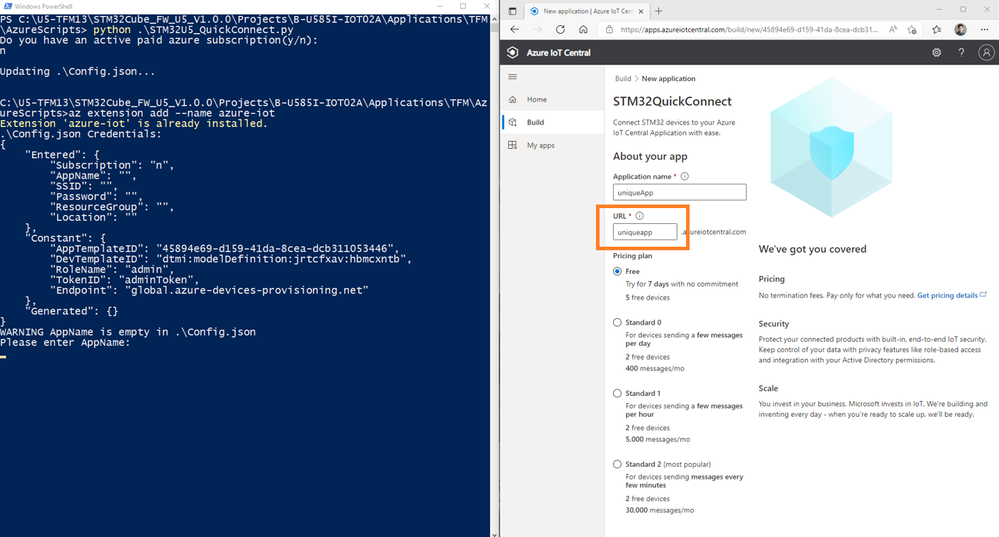999x537 pixels.
Task: Open Azure IoT Central settings gear
Action: tap(937, 53)
